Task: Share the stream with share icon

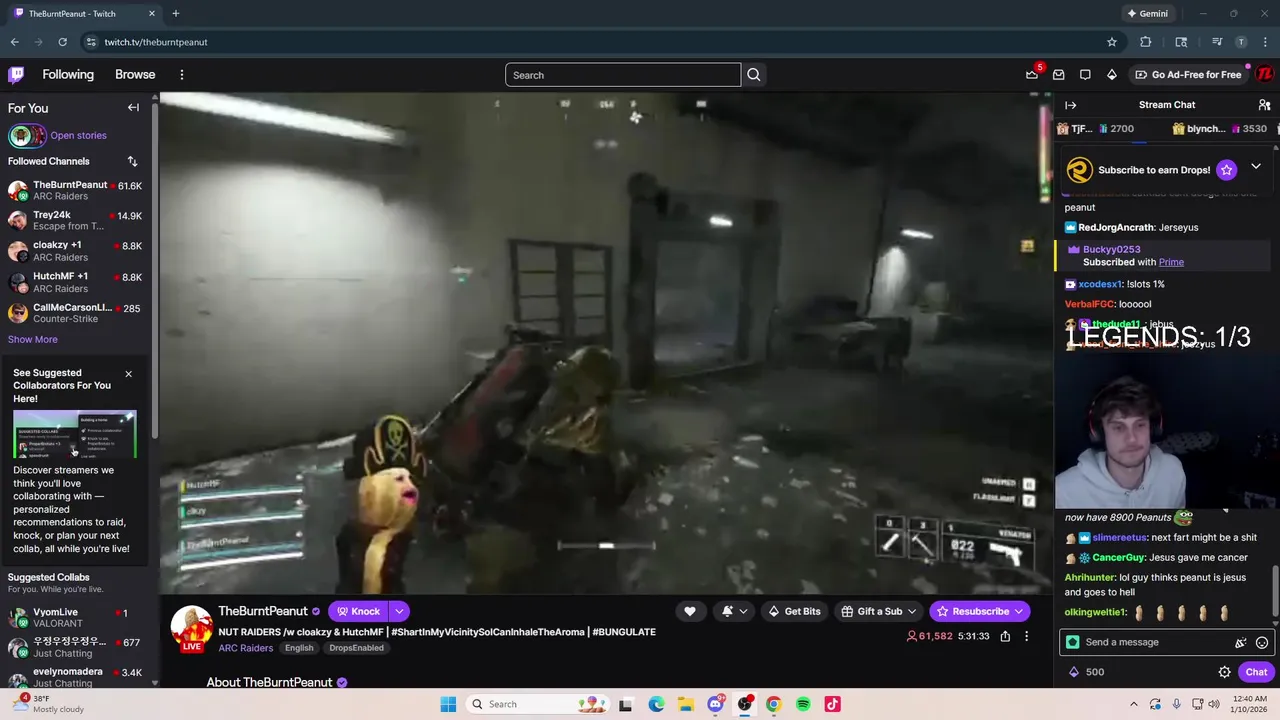Action: coord(1005,636)
